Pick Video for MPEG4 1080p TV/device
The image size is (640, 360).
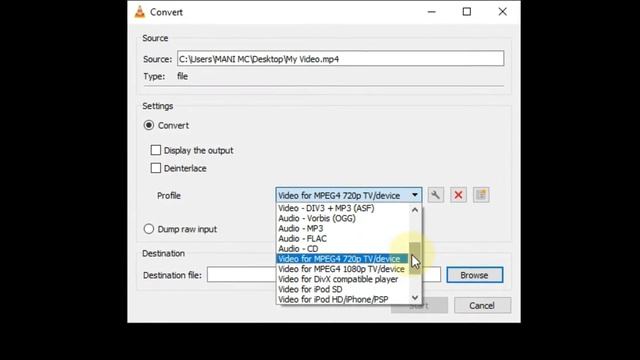[343, 269]
